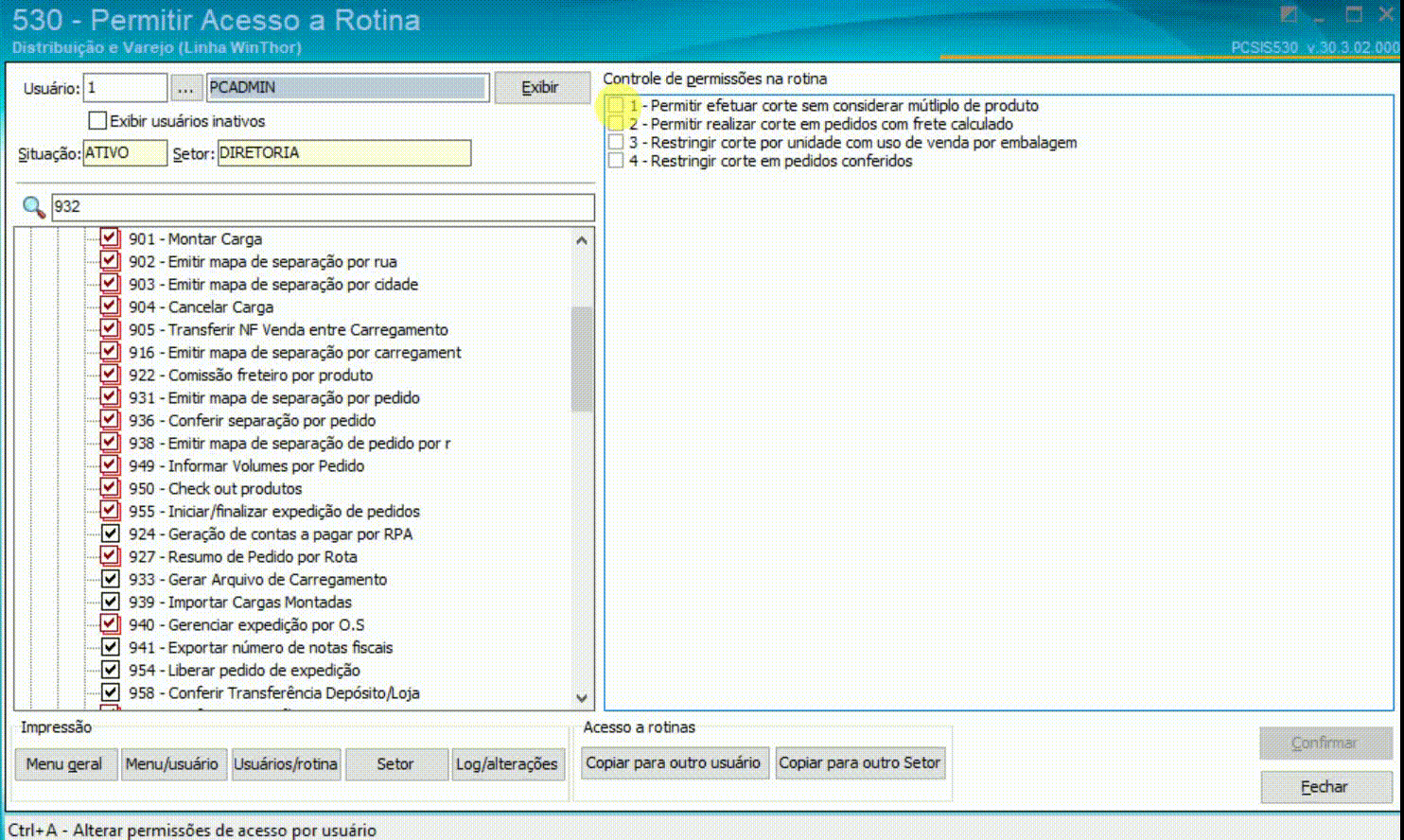1404x840 pixels.
Task: Select 938 mapa de separação row
Action: coord(290,444)
